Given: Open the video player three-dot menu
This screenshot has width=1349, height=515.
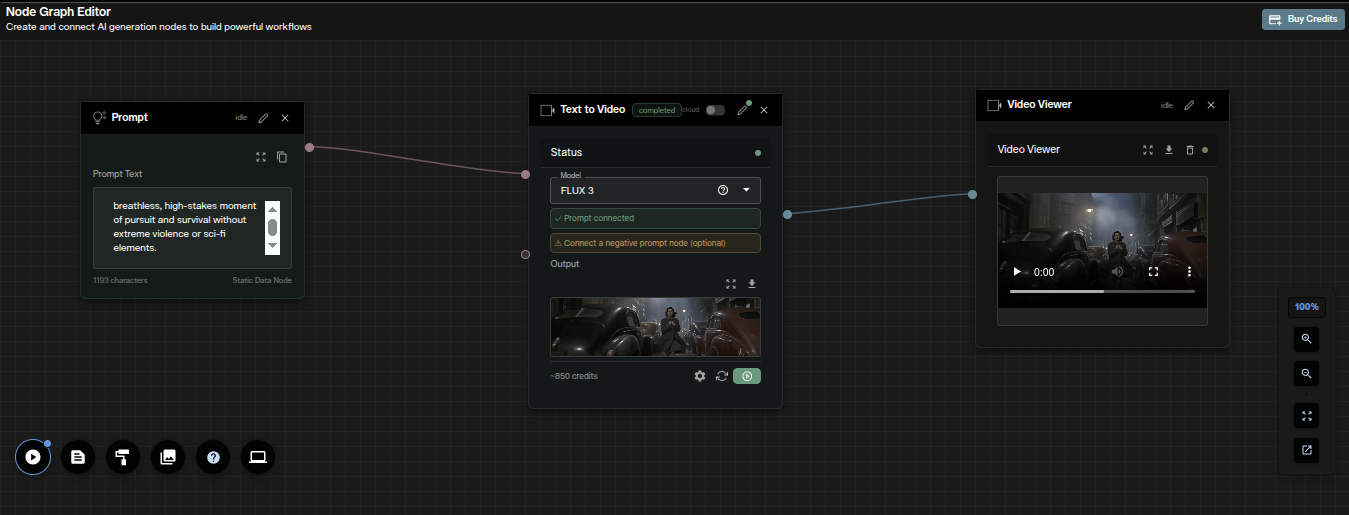Looking at the screenshot, I should [1189, 272].
